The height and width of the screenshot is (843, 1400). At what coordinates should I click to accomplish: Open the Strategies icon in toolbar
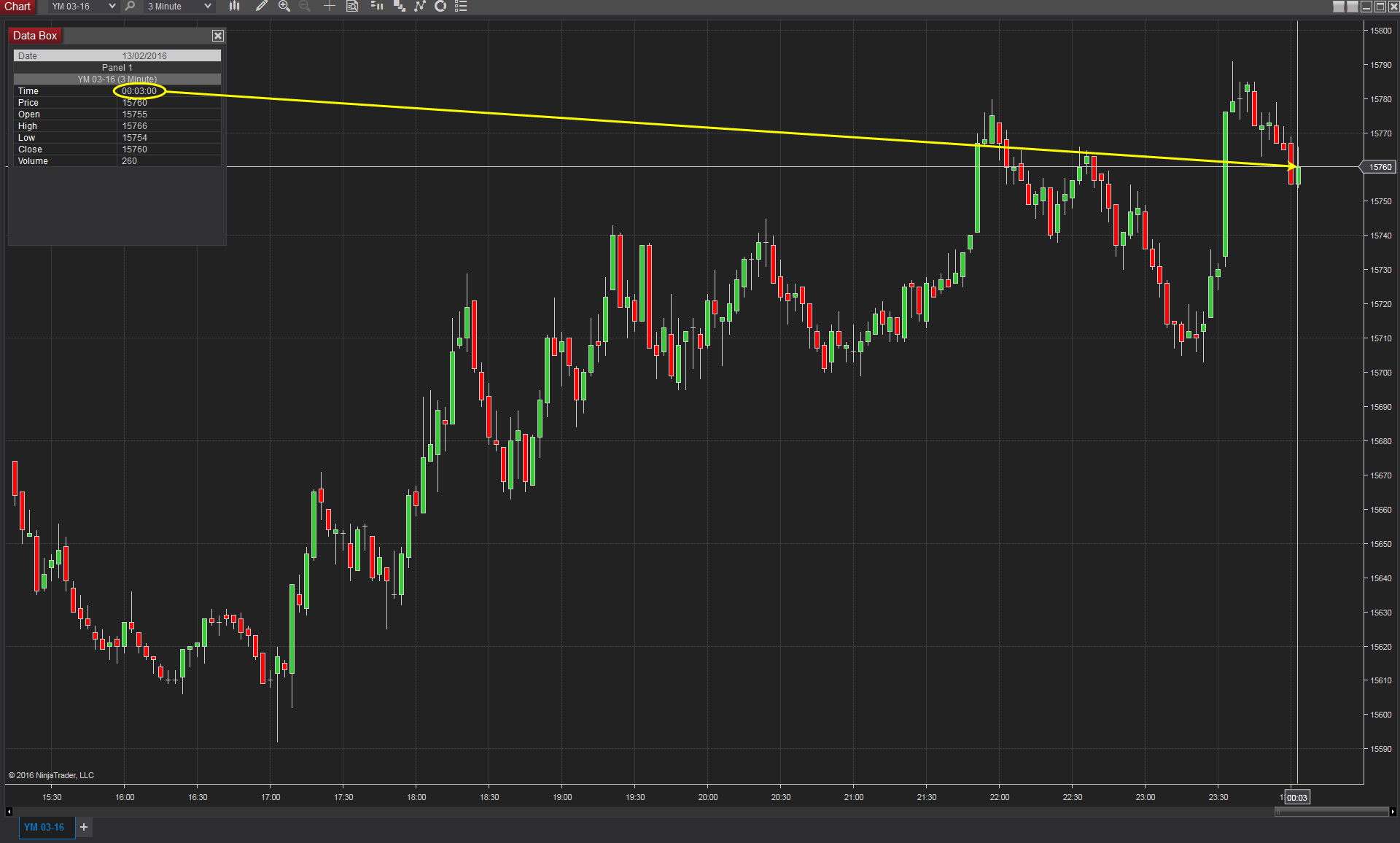[420, 6]
